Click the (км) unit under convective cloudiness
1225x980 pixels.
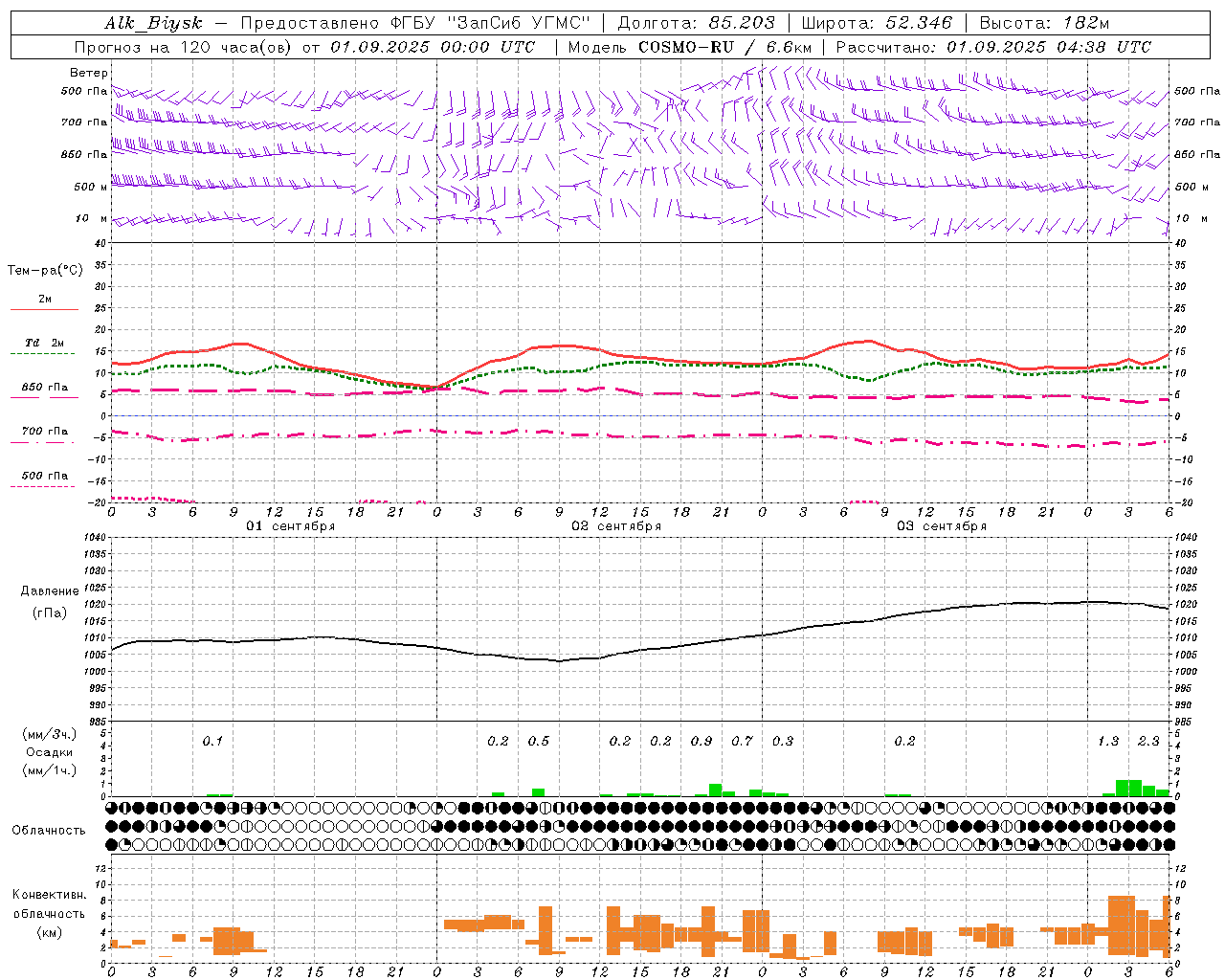[49, 932]
